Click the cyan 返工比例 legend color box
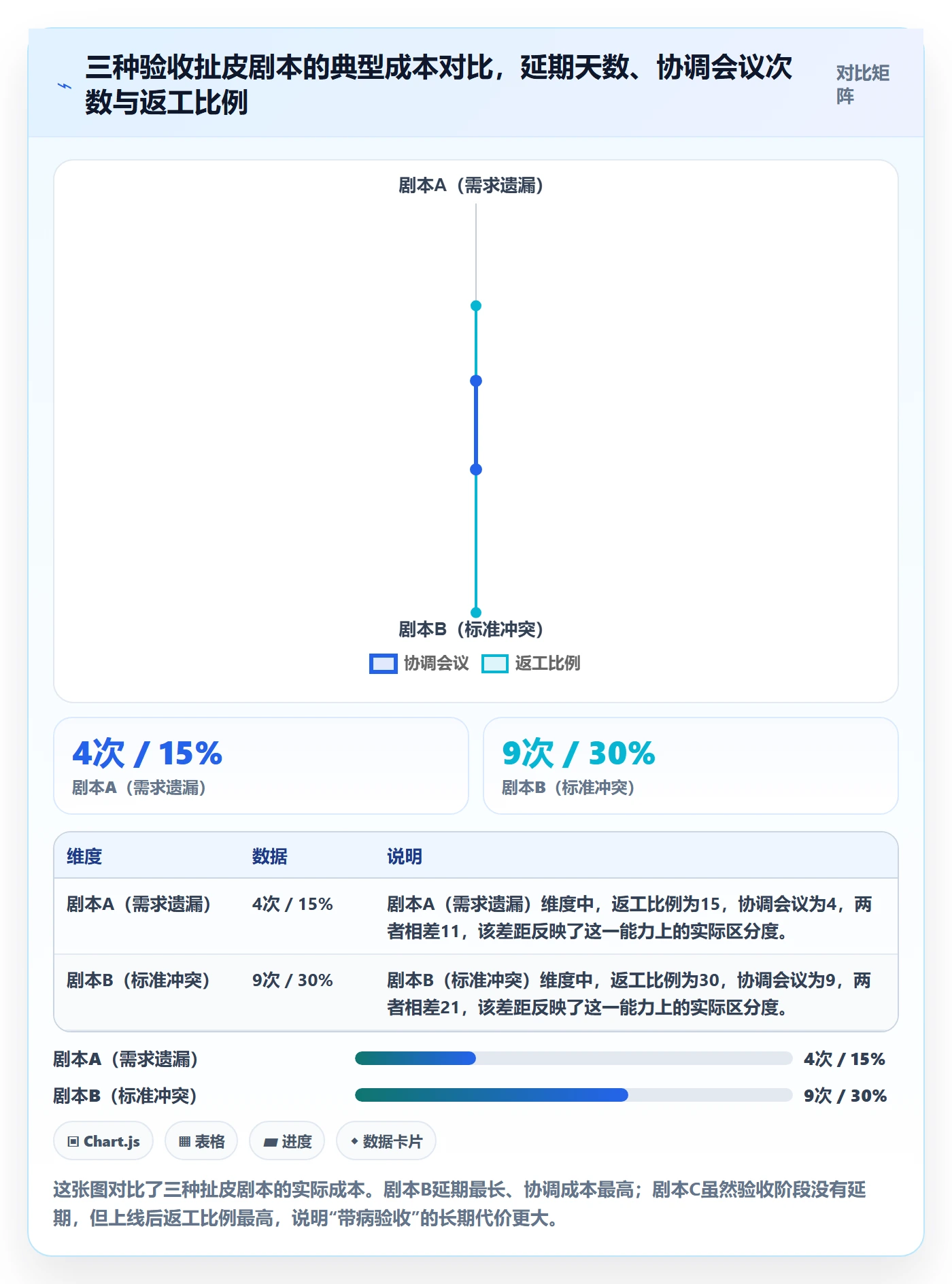Viewport: 952px width, 1284px height. tap(495, 664)
